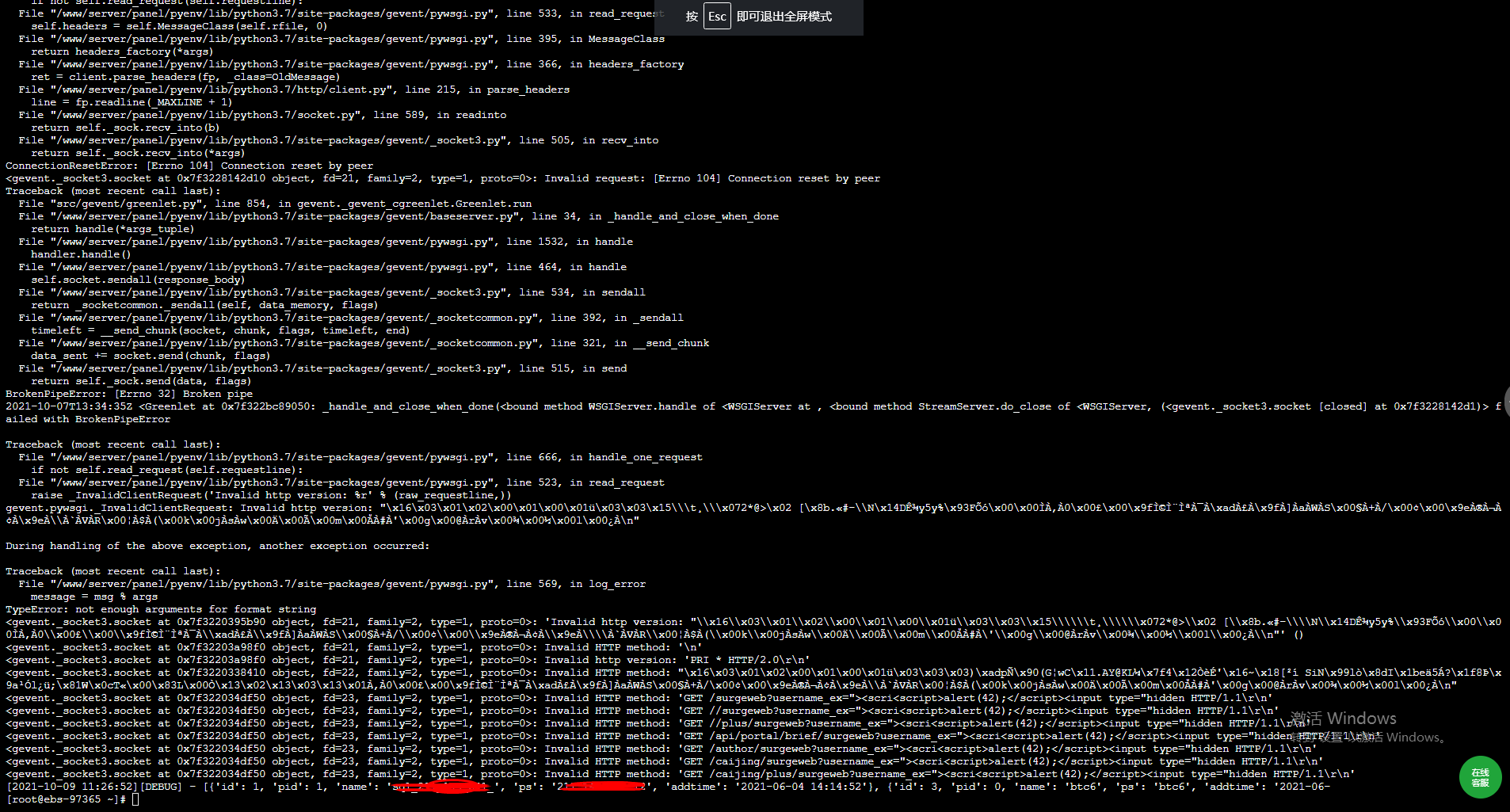Click the ConnectionResetError: [Errno 104] line

coord(189,166)
